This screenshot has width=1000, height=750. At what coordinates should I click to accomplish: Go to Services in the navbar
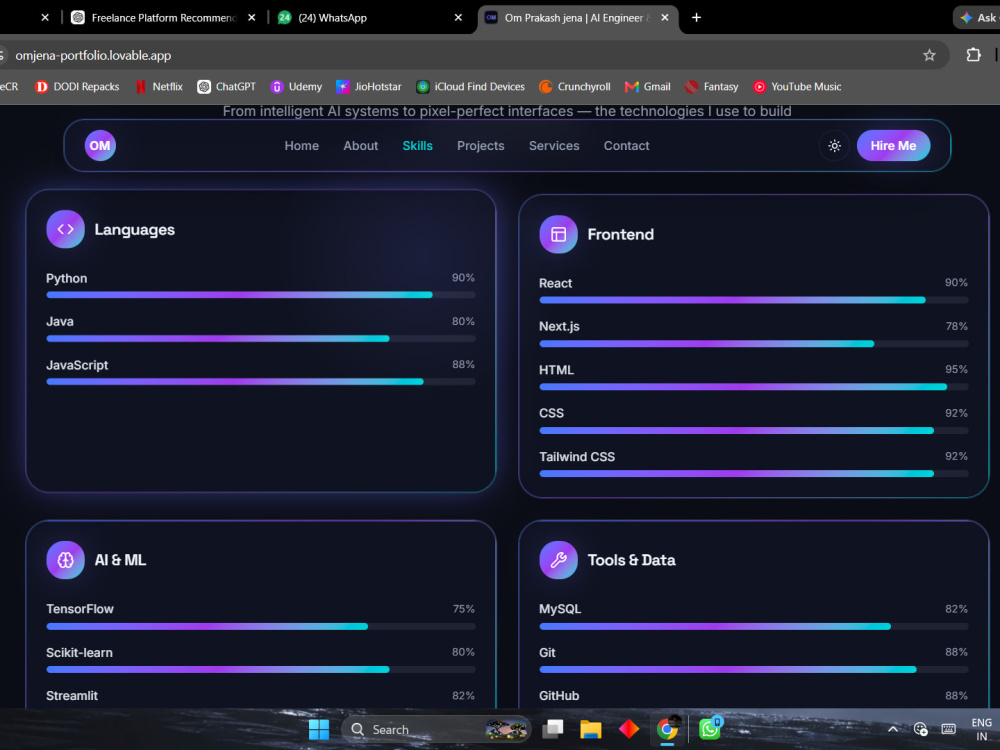554,146
